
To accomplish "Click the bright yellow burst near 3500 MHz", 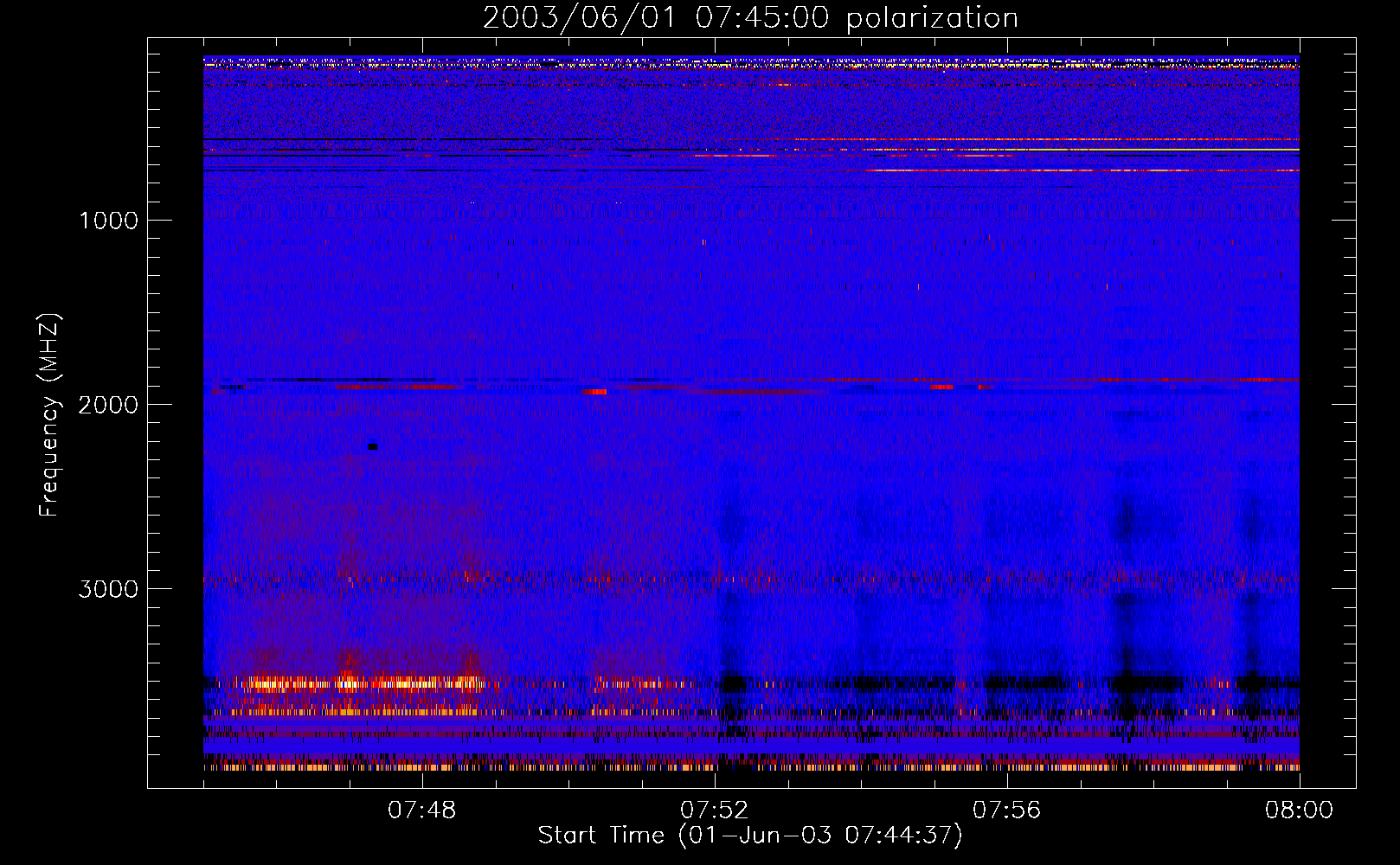I will coord(363,684).
